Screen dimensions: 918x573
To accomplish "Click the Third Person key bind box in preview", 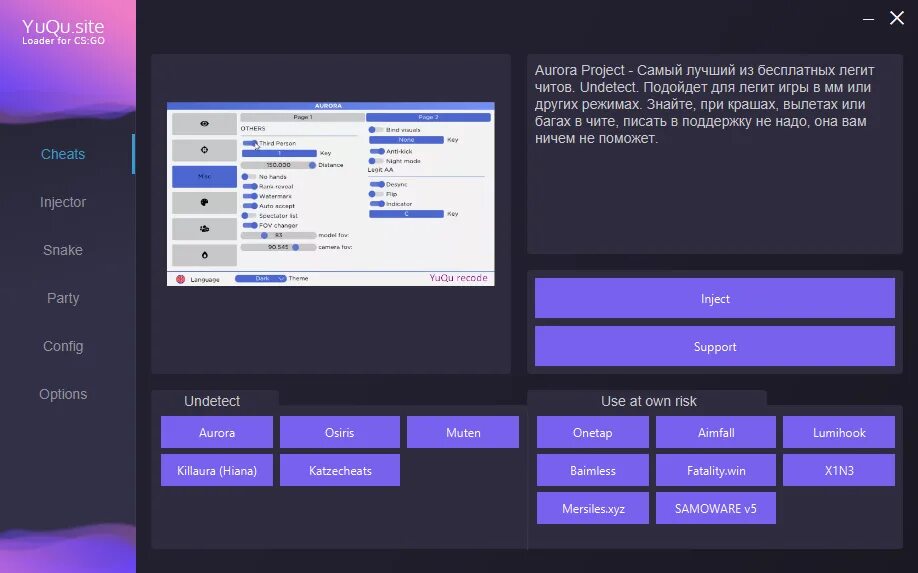I will tap(279, 153).
